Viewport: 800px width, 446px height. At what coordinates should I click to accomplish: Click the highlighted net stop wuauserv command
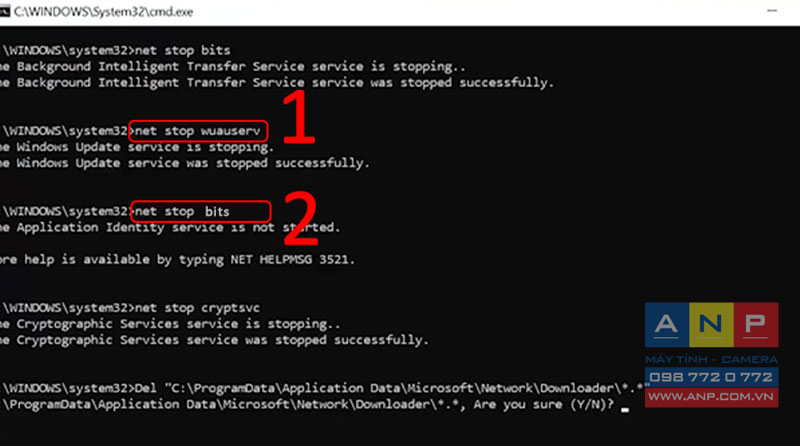(198, 131)
